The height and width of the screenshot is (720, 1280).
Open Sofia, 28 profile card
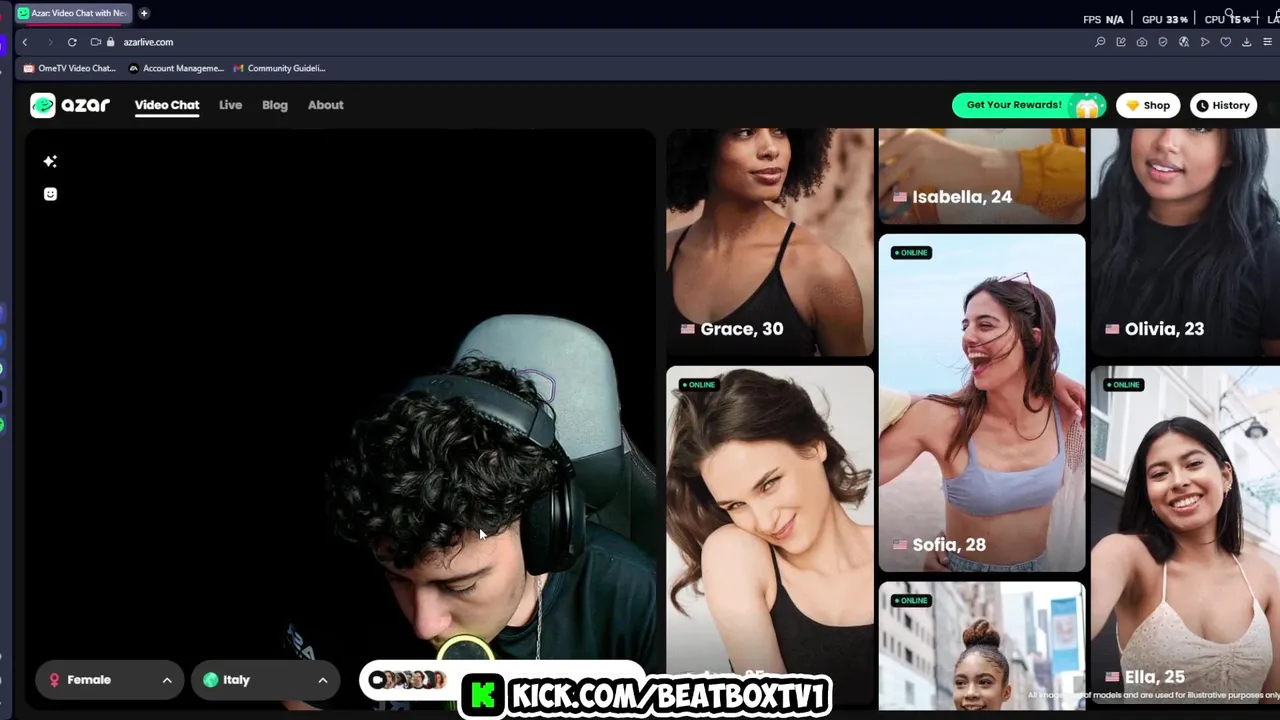(982, 403)
